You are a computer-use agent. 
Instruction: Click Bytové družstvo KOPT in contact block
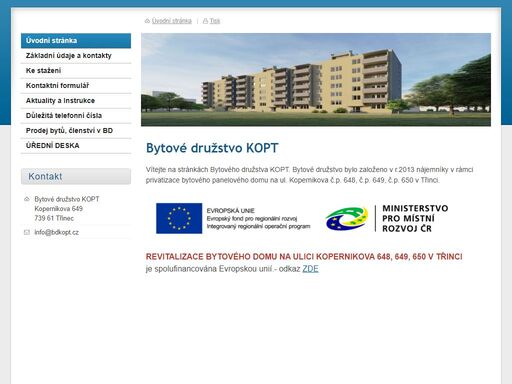pyautogui.click(x=67, y=199)
